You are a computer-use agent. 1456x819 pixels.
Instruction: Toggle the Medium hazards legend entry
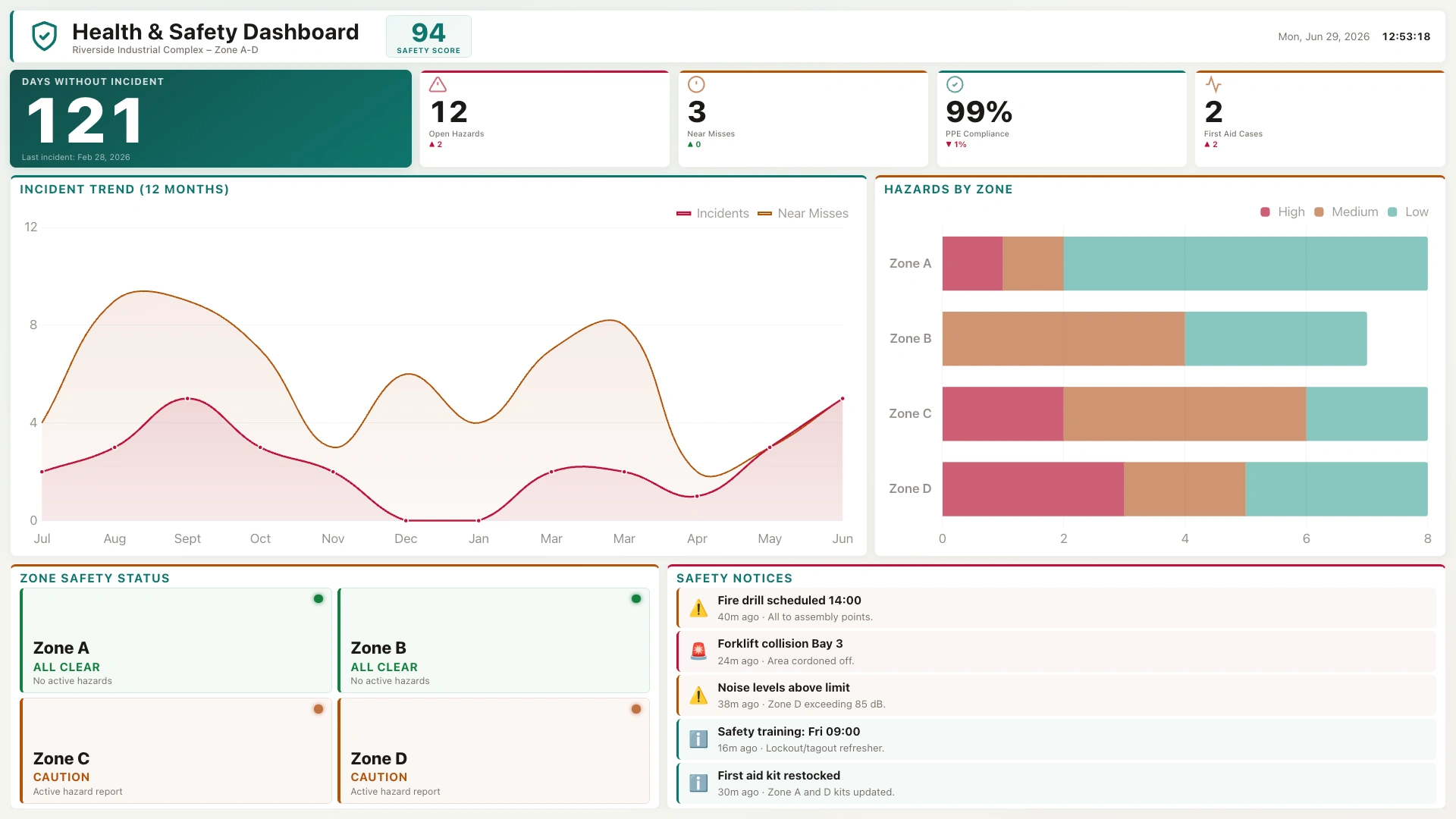point(1346,212)
